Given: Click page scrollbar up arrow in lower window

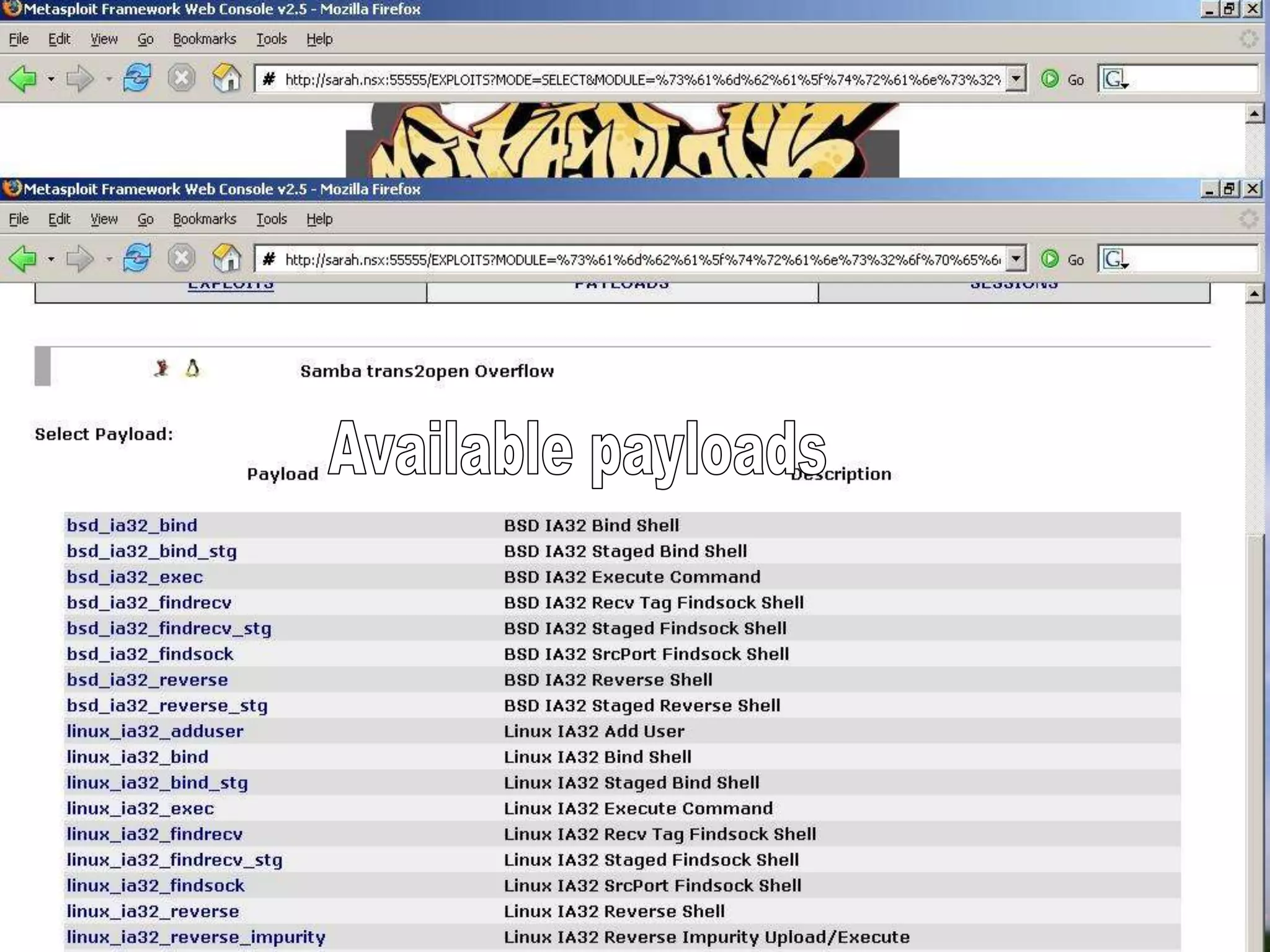Looking at the screenshot, I should [1254, 294].
